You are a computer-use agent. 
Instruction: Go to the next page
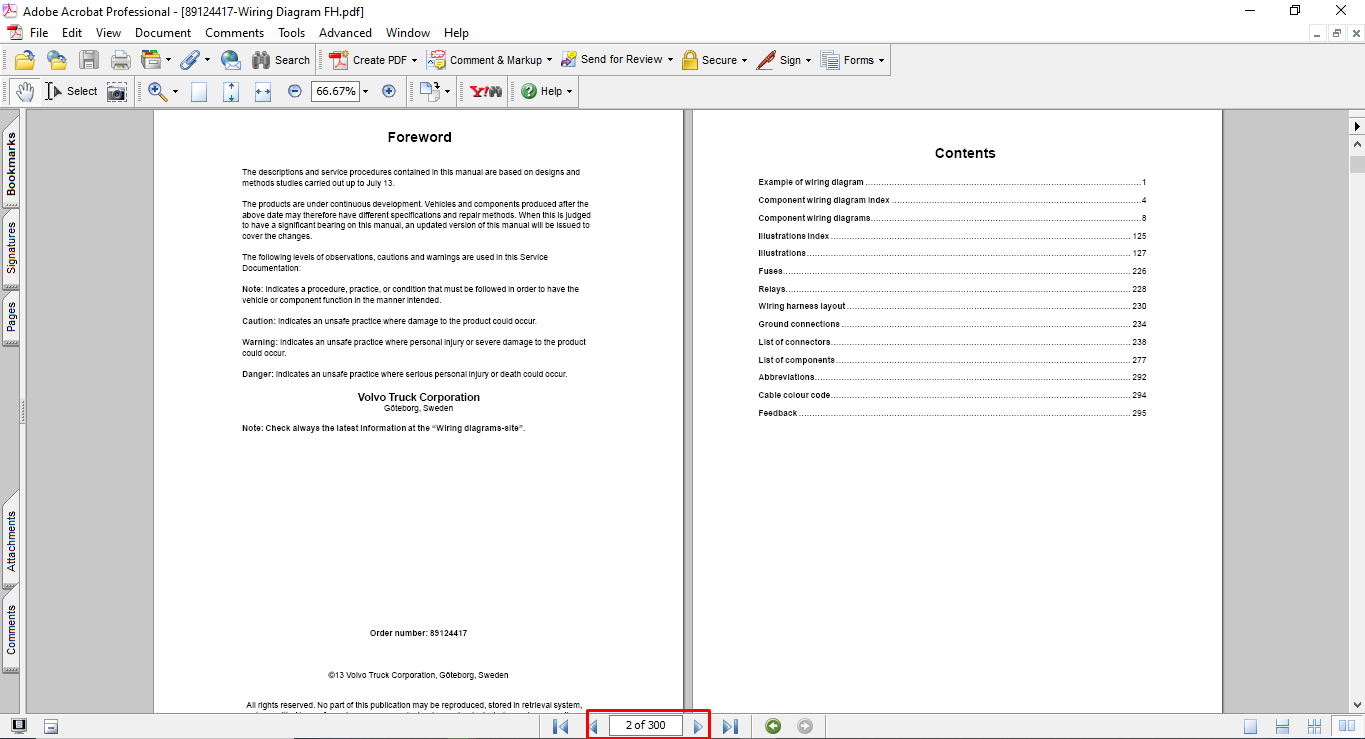click(x=698, y=726)
